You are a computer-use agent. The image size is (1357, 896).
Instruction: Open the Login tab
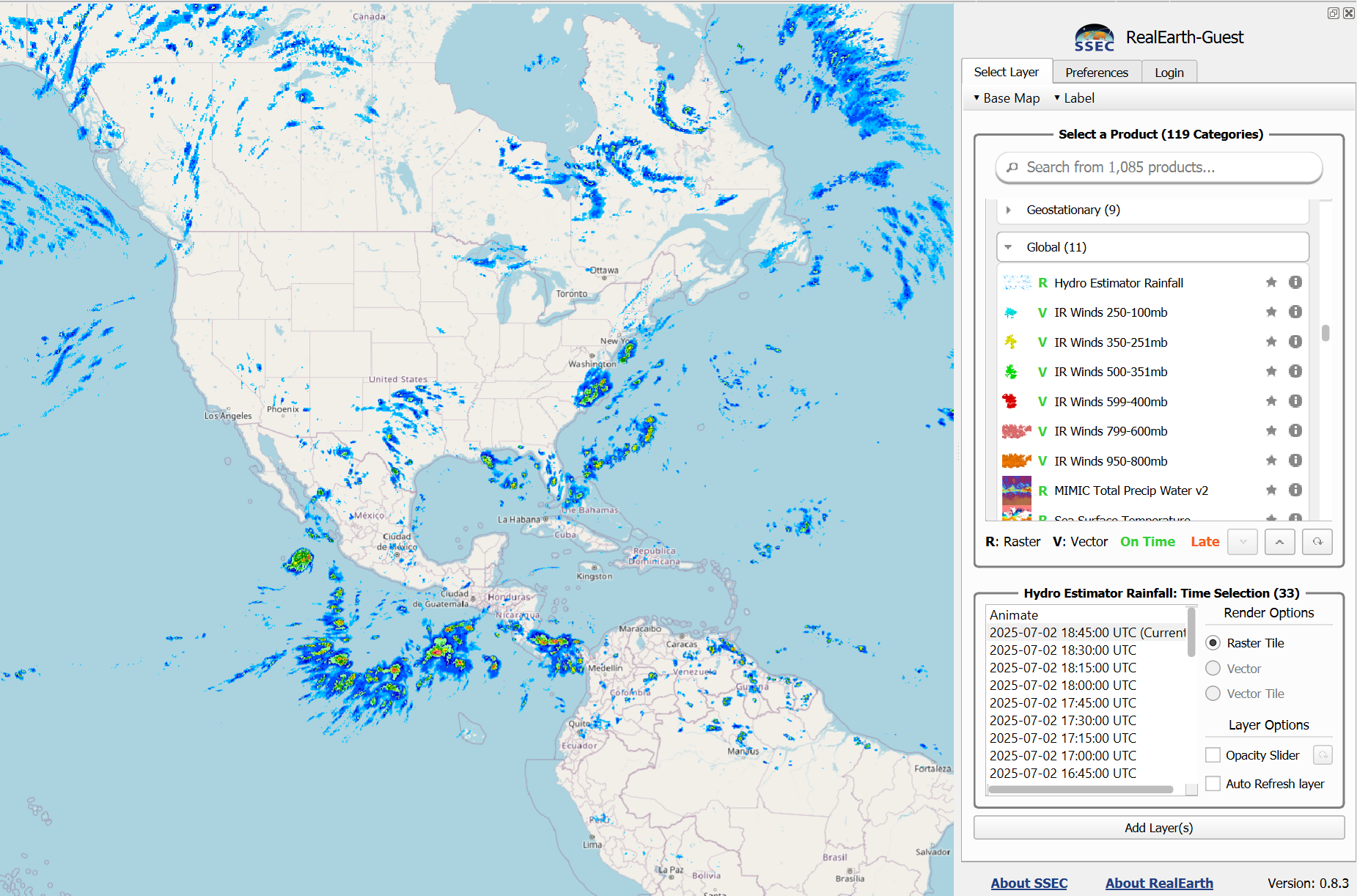[x=1169, y=73]
